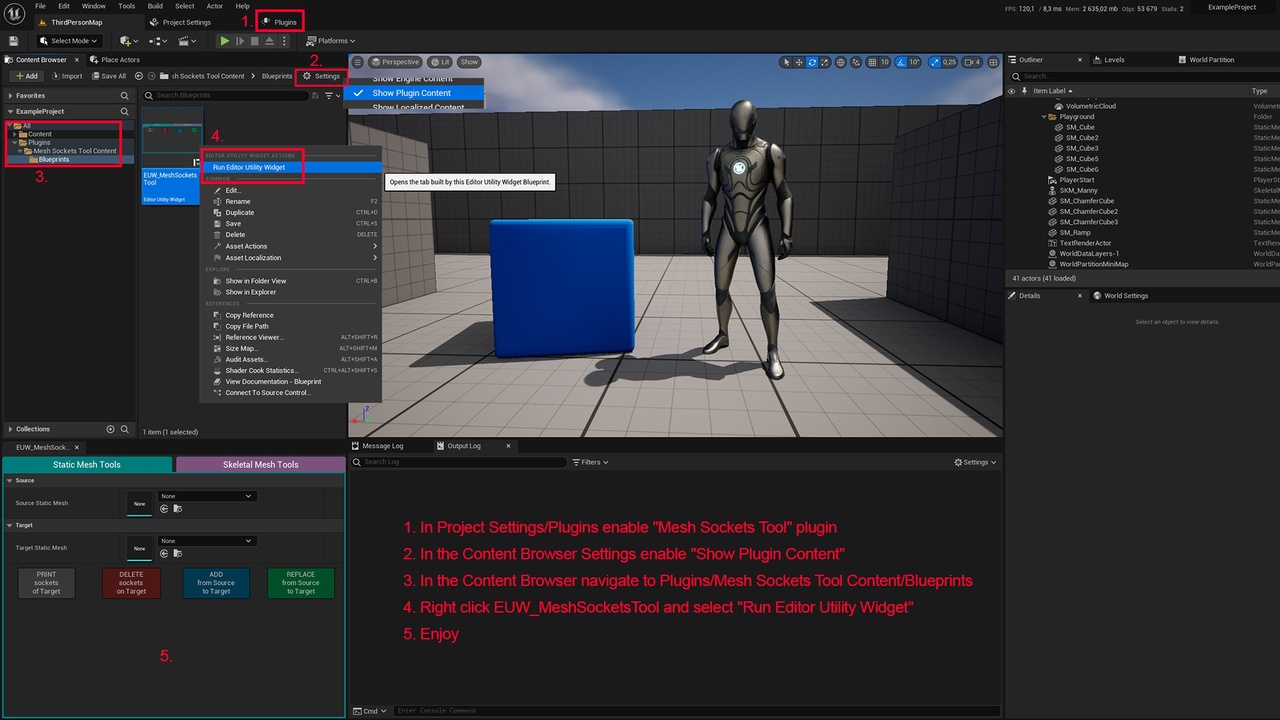Open the blueprints toolbar dropdown
Viewport: 1280px width, 720px height.
(159, 41)
